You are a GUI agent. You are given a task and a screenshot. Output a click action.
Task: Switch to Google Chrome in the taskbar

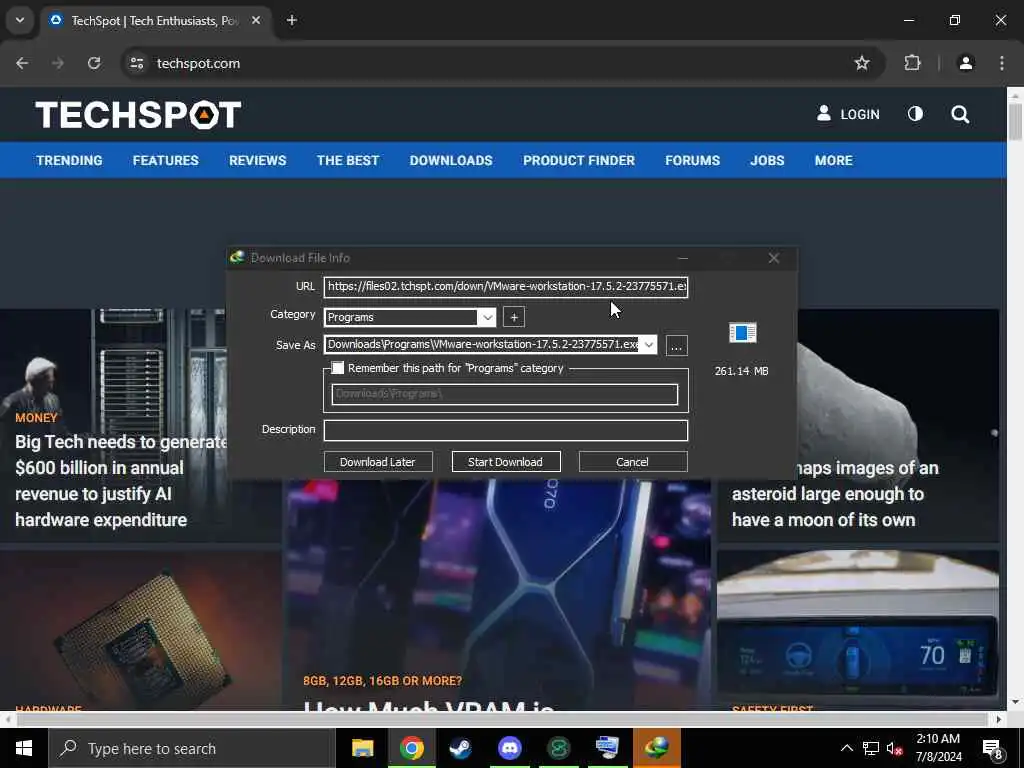(x=411, y=748)
